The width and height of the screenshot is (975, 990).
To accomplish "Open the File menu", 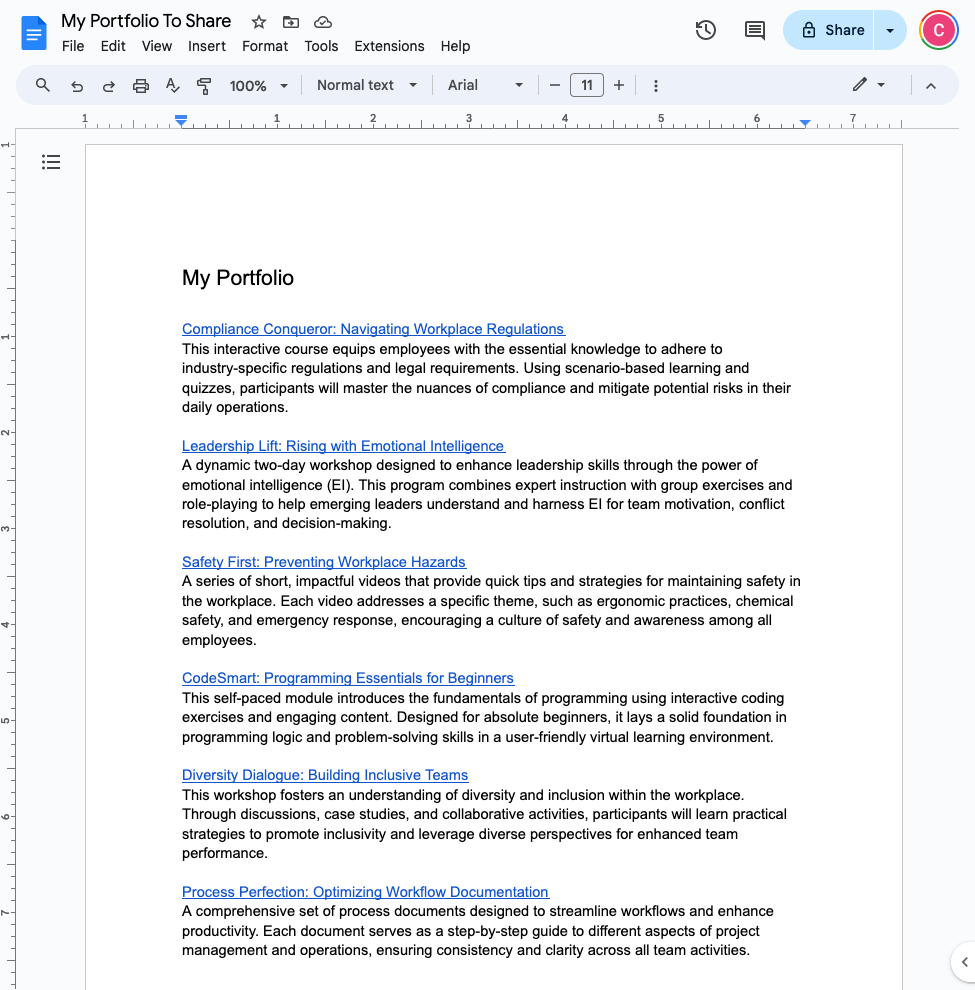I will click(73, 46).
